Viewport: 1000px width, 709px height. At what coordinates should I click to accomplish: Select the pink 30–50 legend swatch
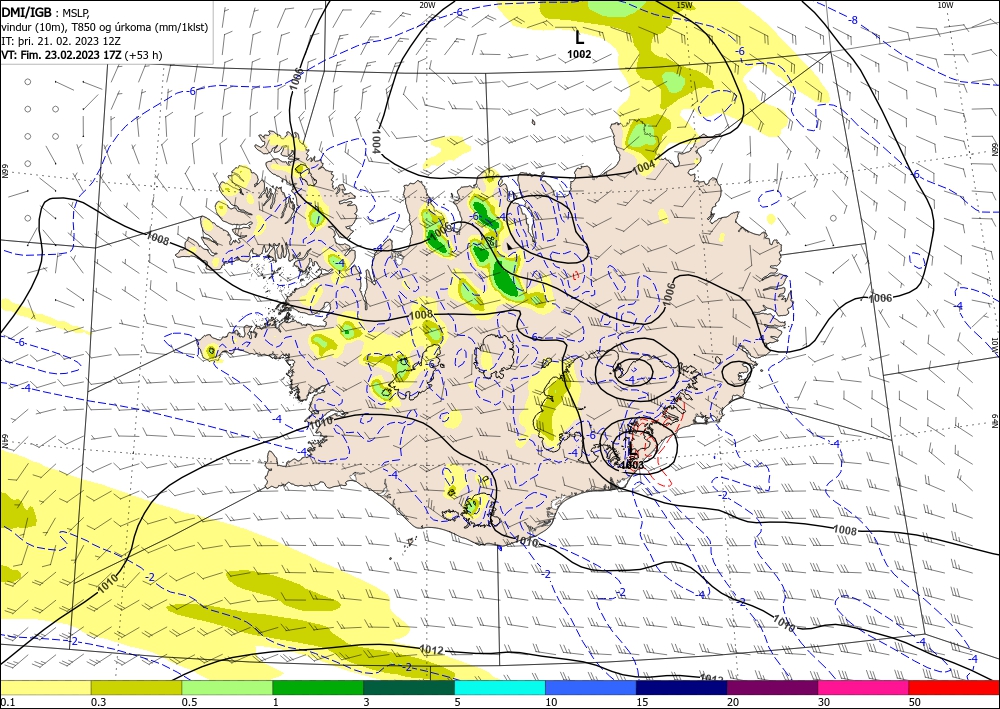pos(864,687)
